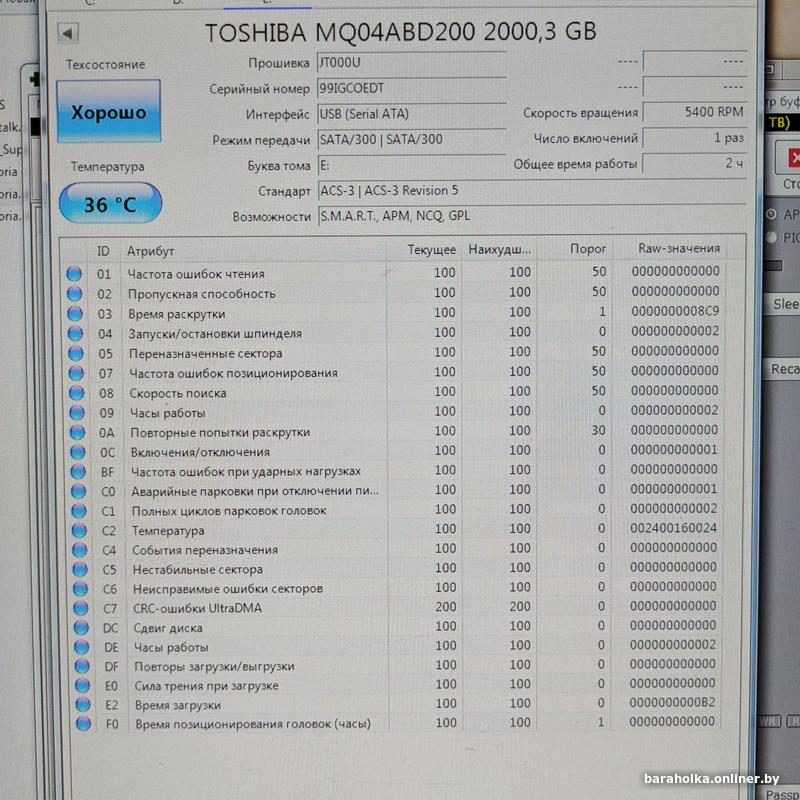The image size is (800, 800).
Task: Select the AP radio button in background window
Action: 771,214
